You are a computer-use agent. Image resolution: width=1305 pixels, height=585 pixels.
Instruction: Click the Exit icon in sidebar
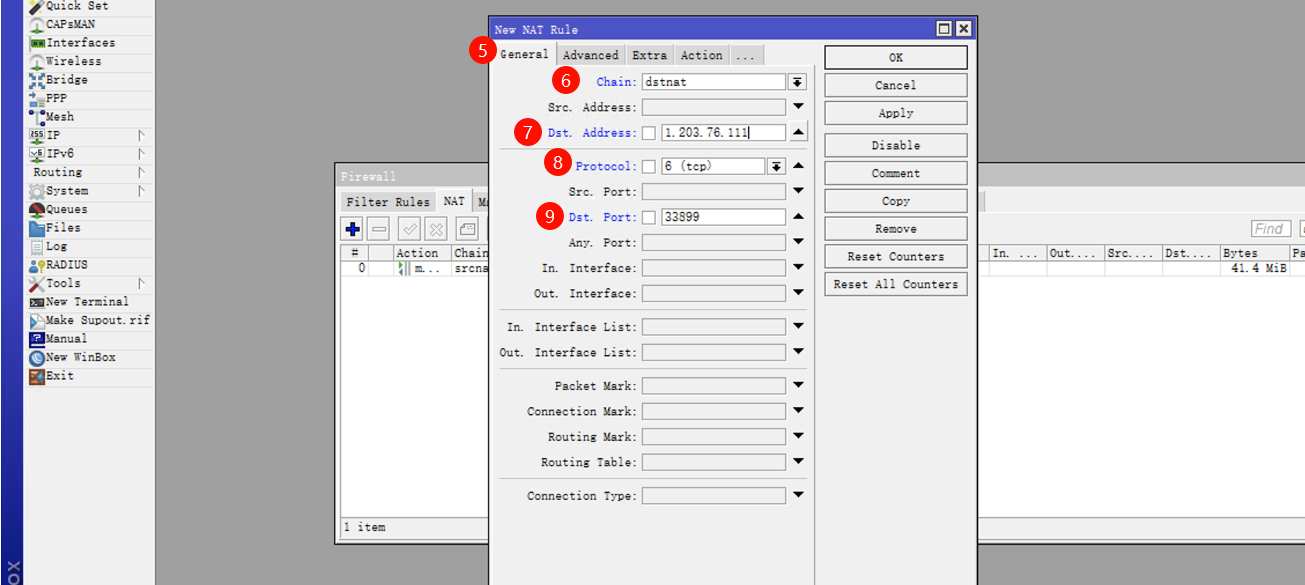coord(37,376)
